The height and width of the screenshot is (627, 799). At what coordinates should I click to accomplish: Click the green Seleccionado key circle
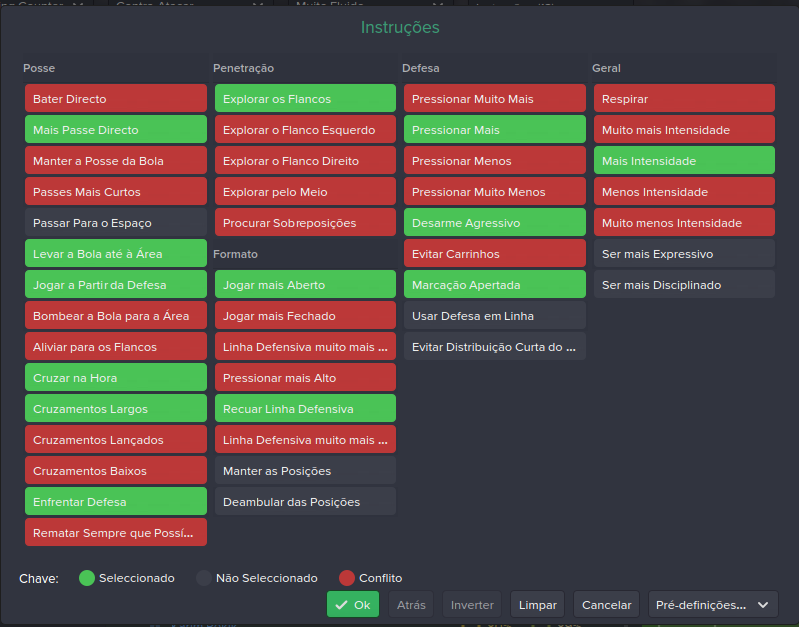87,578
